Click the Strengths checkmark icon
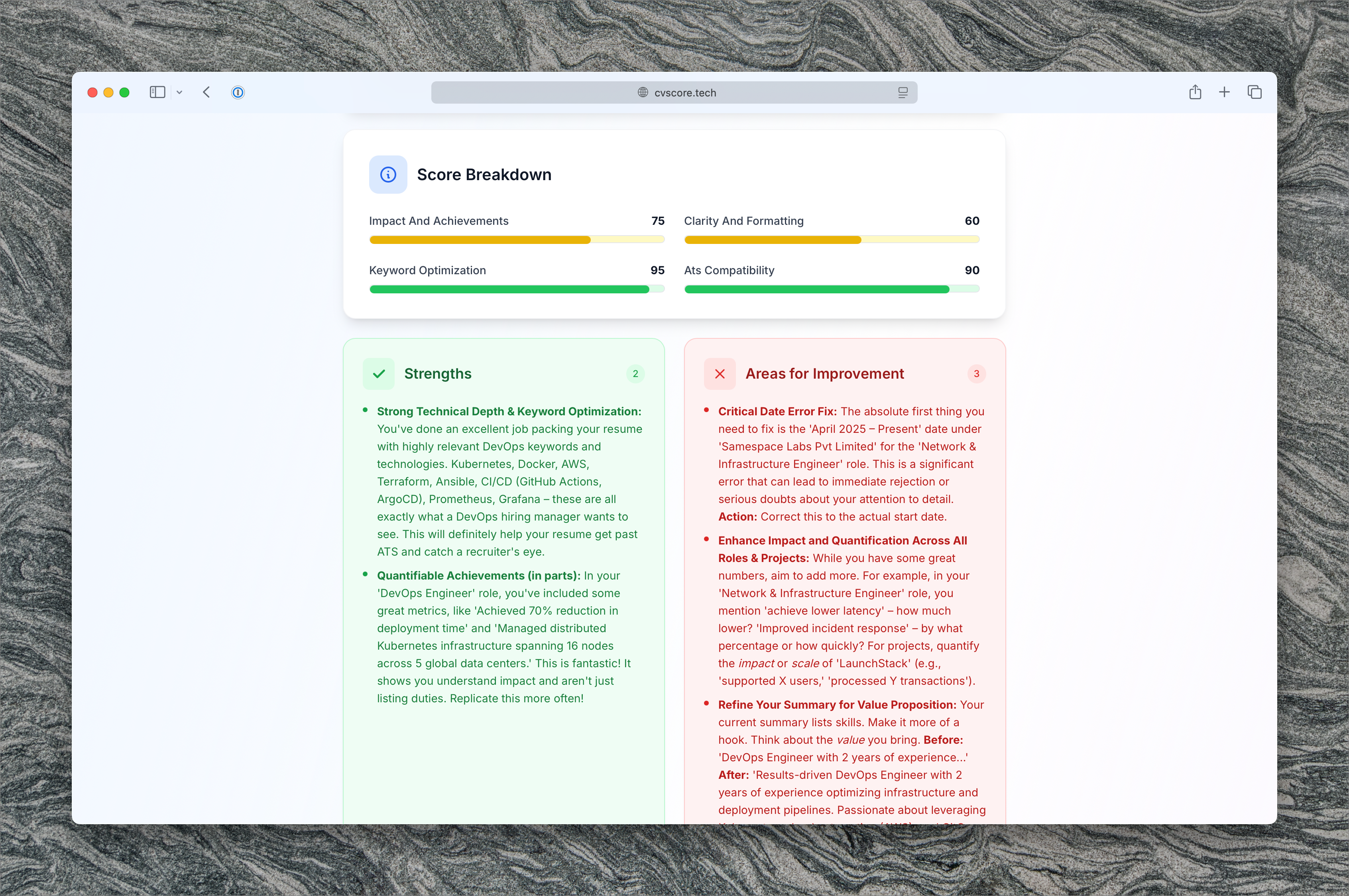This screenshot has height=896, width=1349. coord(378,374)
